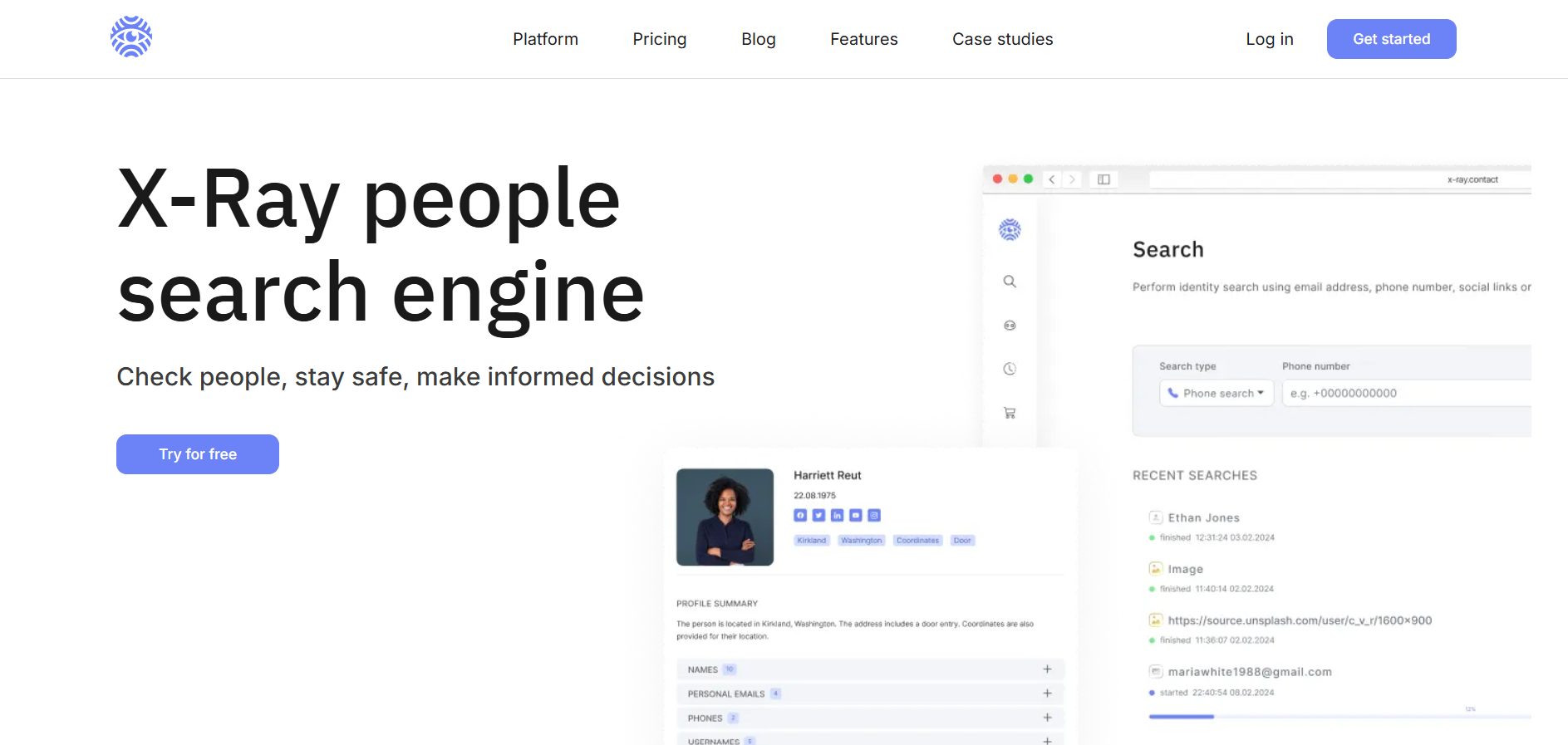This screenshot has height=745, width=1568.
Task: Open the Phone search type dropdown
Action: (1216, 394)
